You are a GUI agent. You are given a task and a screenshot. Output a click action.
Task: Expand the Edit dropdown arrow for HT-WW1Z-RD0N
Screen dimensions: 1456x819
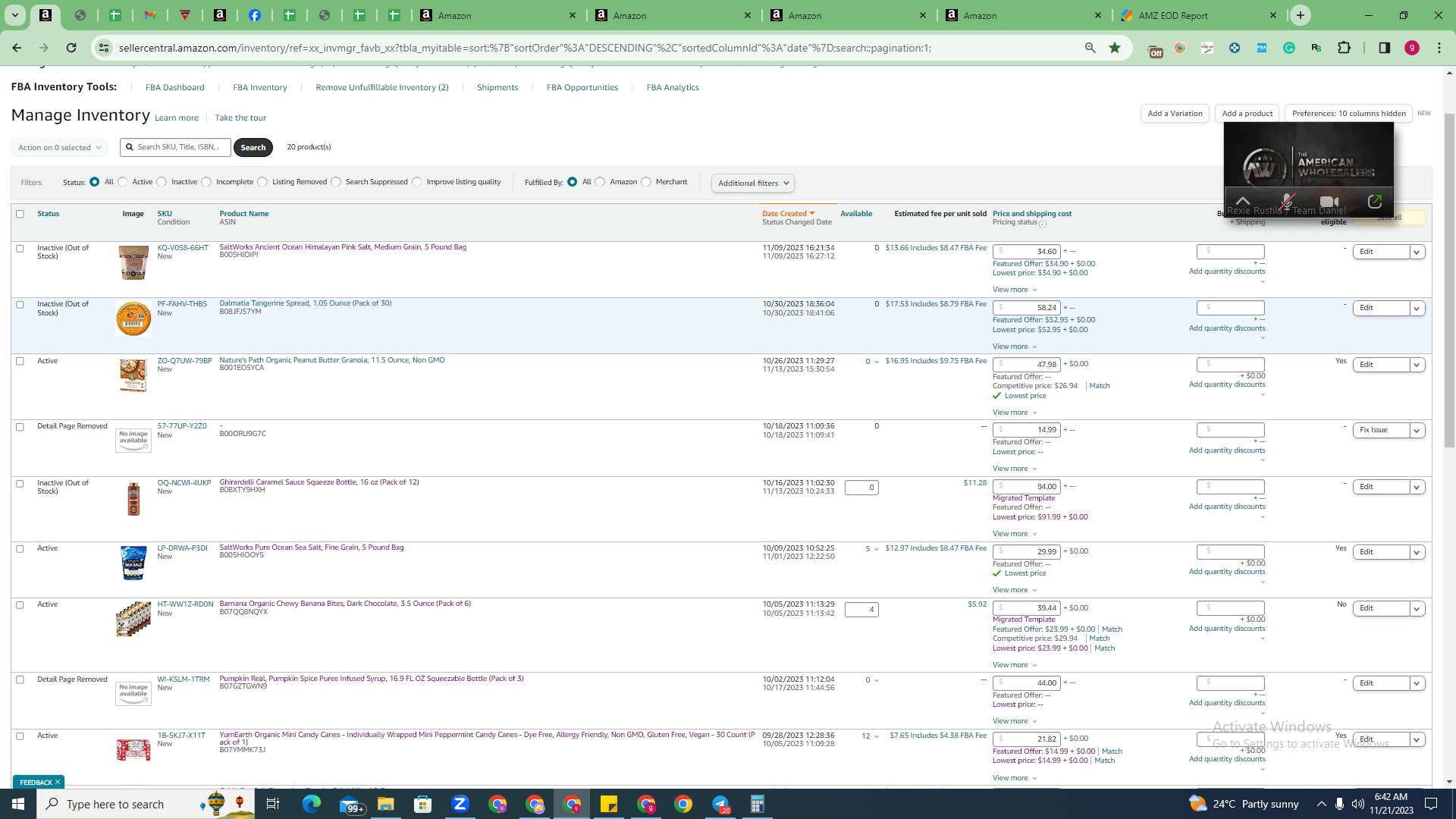click(1417, 608)
